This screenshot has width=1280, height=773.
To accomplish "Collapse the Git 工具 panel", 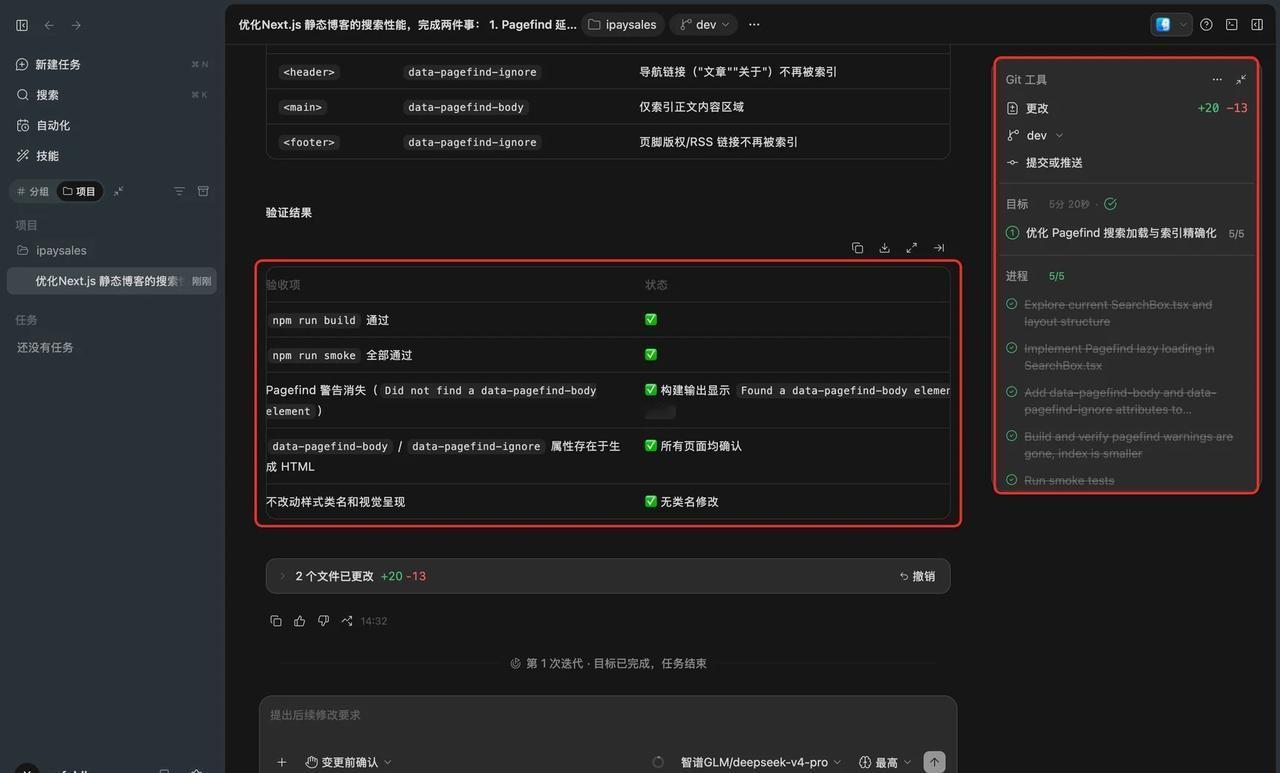I will (x=1241, y=79).
